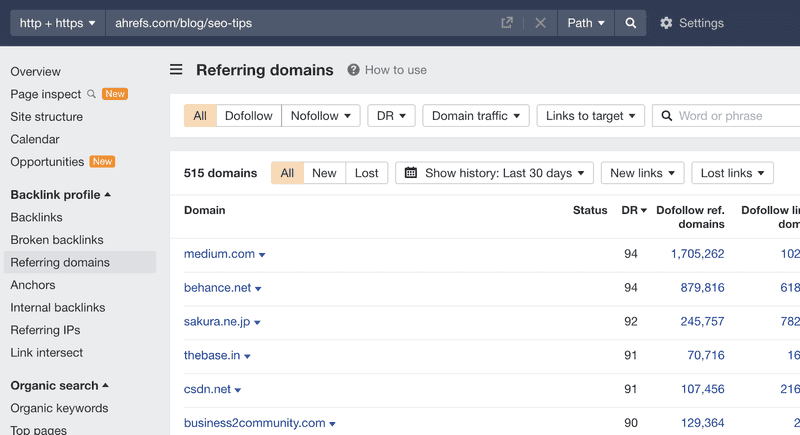Select the Dofollow filter tab
This screenshot has height=435, width=800.
tap(248, 116)
